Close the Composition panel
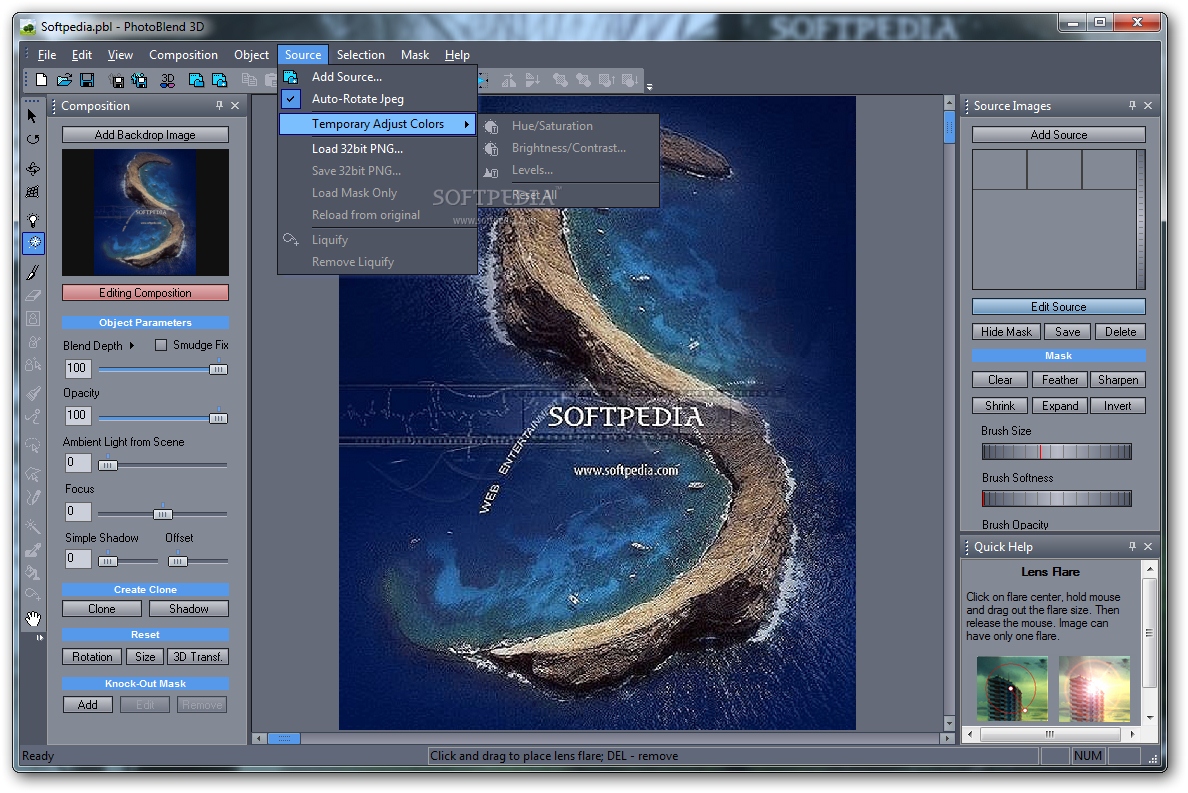 tap(235, 106)
